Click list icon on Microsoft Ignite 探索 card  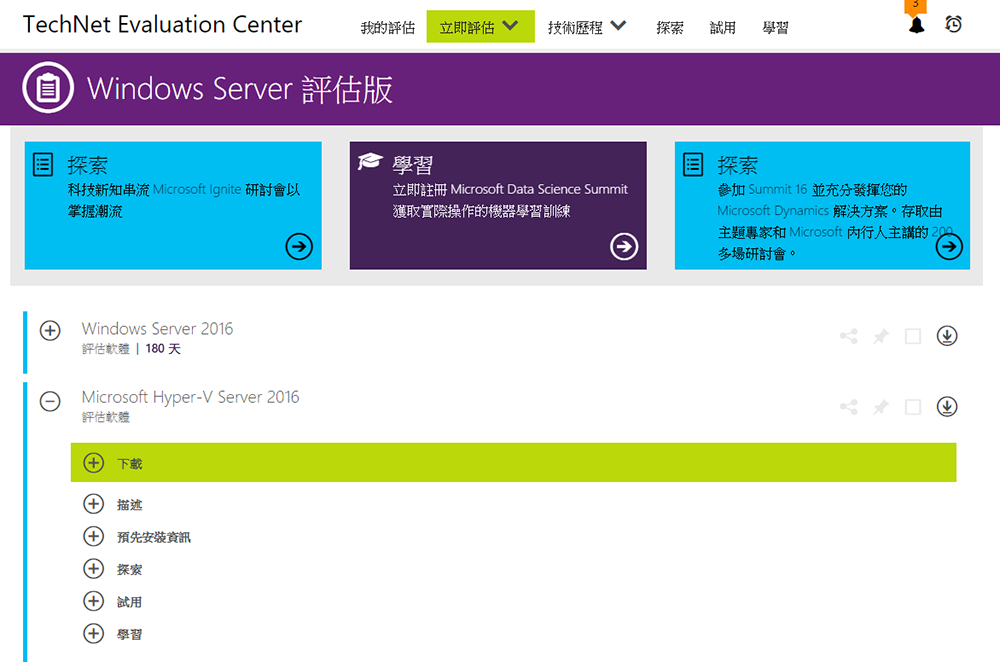(x=43, y=165)
